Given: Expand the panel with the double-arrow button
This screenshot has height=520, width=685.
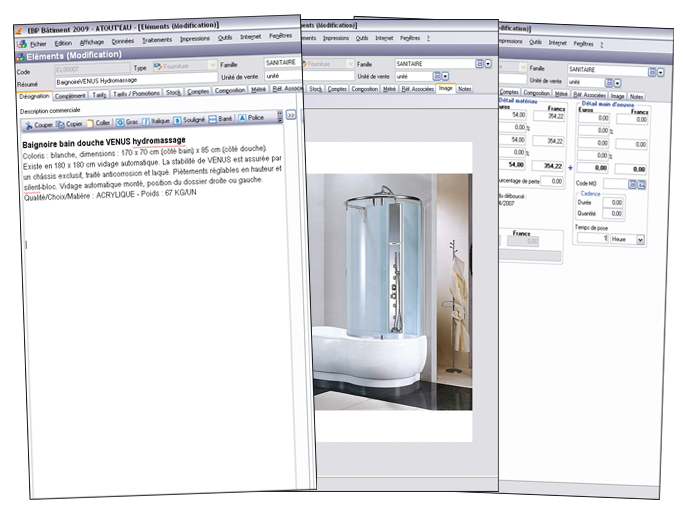Looking at the screenshot, I should tap(291, 115).
